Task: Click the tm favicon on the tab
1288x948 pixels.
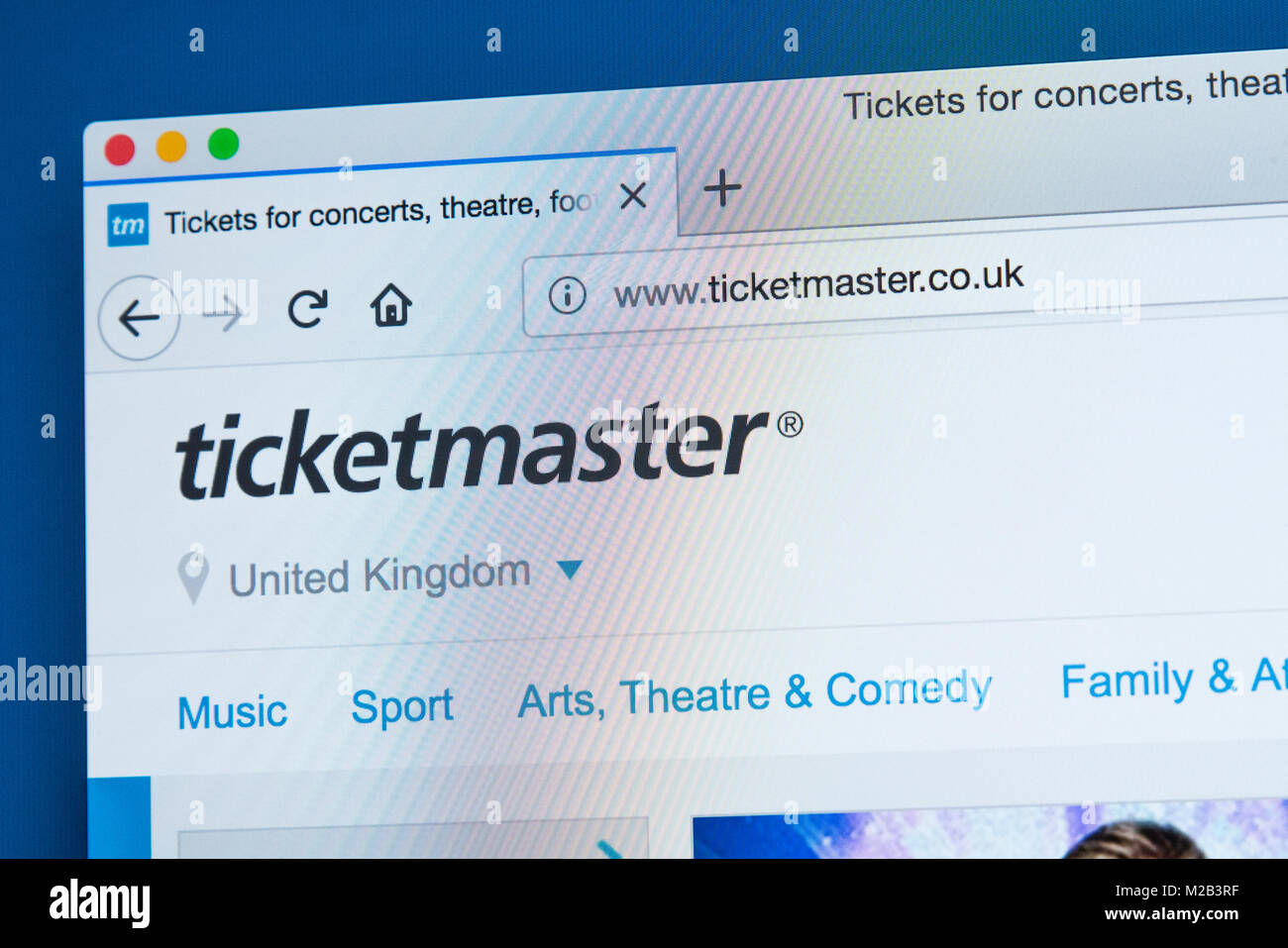Action: pyautogui.click(x=128, y=225)
